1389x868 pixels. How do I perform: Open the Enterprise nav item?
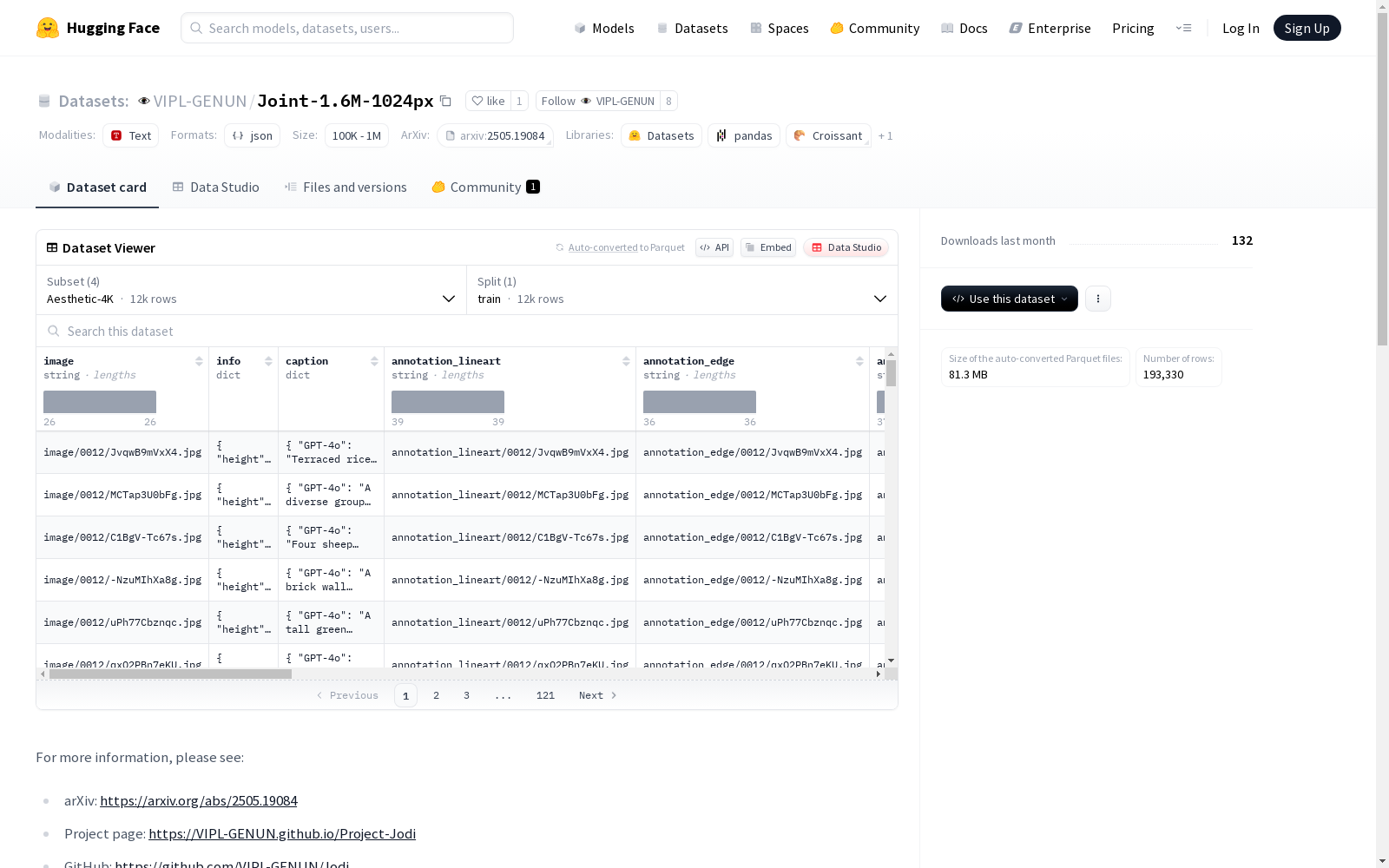tap(1050, 28)
